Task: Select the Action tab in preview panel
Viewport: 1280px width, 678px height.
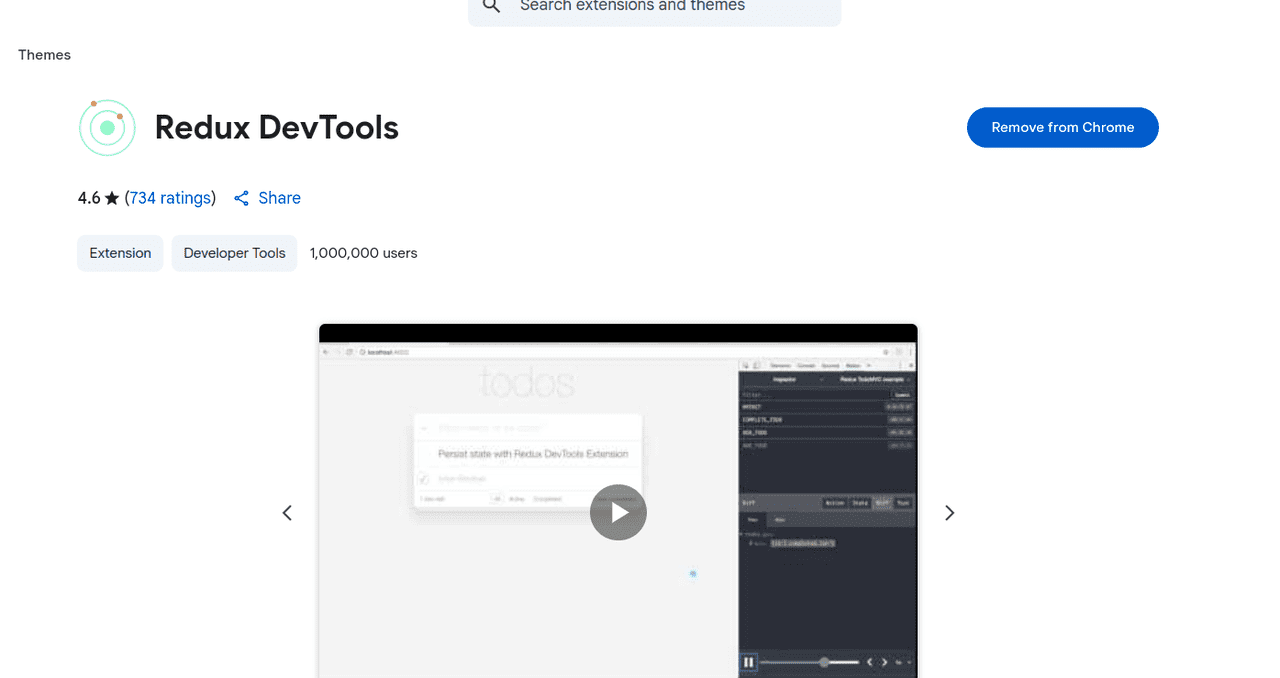Action: pos(834,503)
